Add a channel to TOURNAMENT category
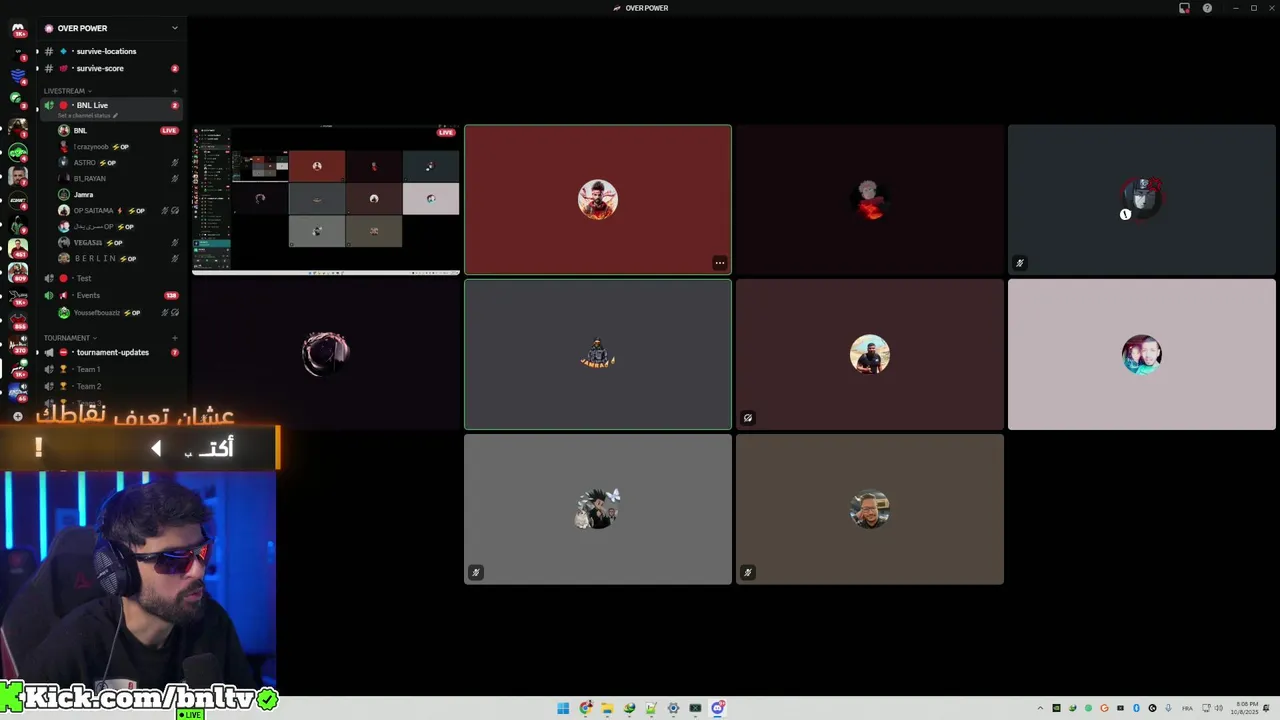 pyautogui.click(x=175, y=338)
